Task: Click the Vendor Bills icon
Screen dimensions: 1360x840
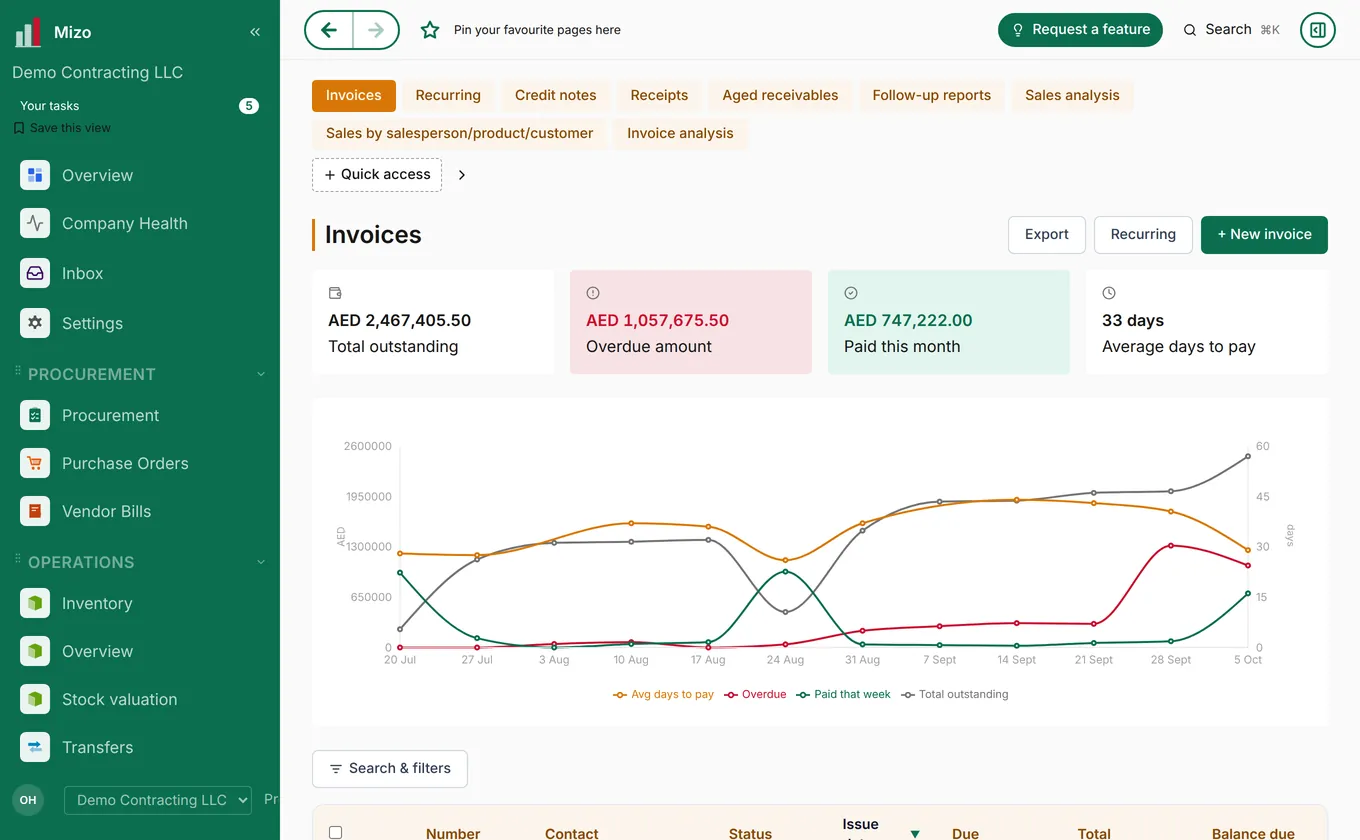Action: [35, 511]
